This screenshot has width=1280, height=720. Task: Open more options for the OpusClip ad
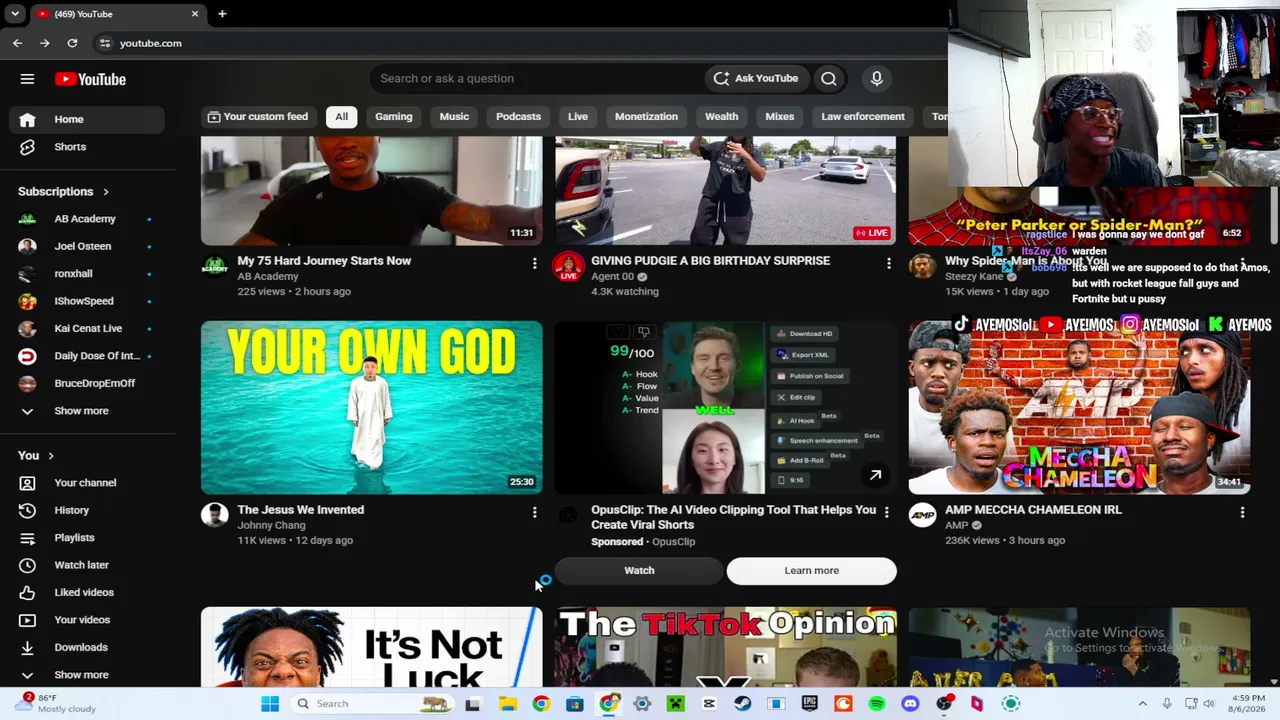[886, 513]
